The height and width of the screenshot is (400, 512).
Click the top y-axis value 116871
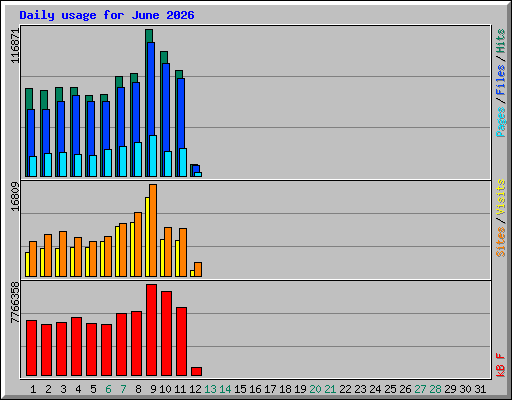click(15, 46)
